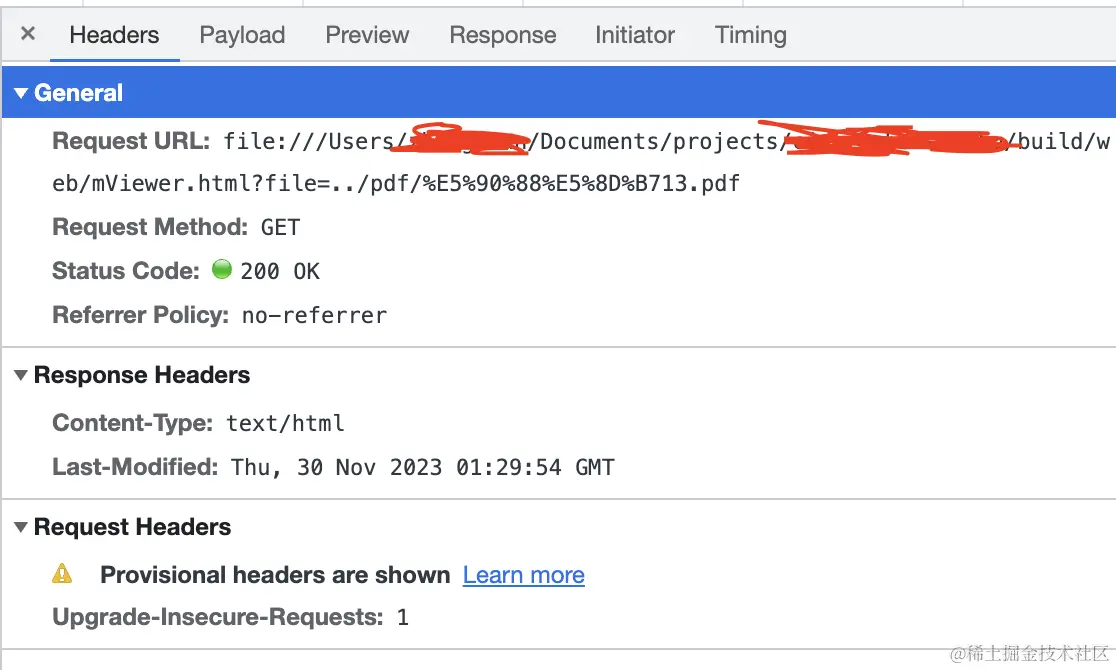Open the Payload tab
Screen dimensions: 1116x670
pos(242,35)
